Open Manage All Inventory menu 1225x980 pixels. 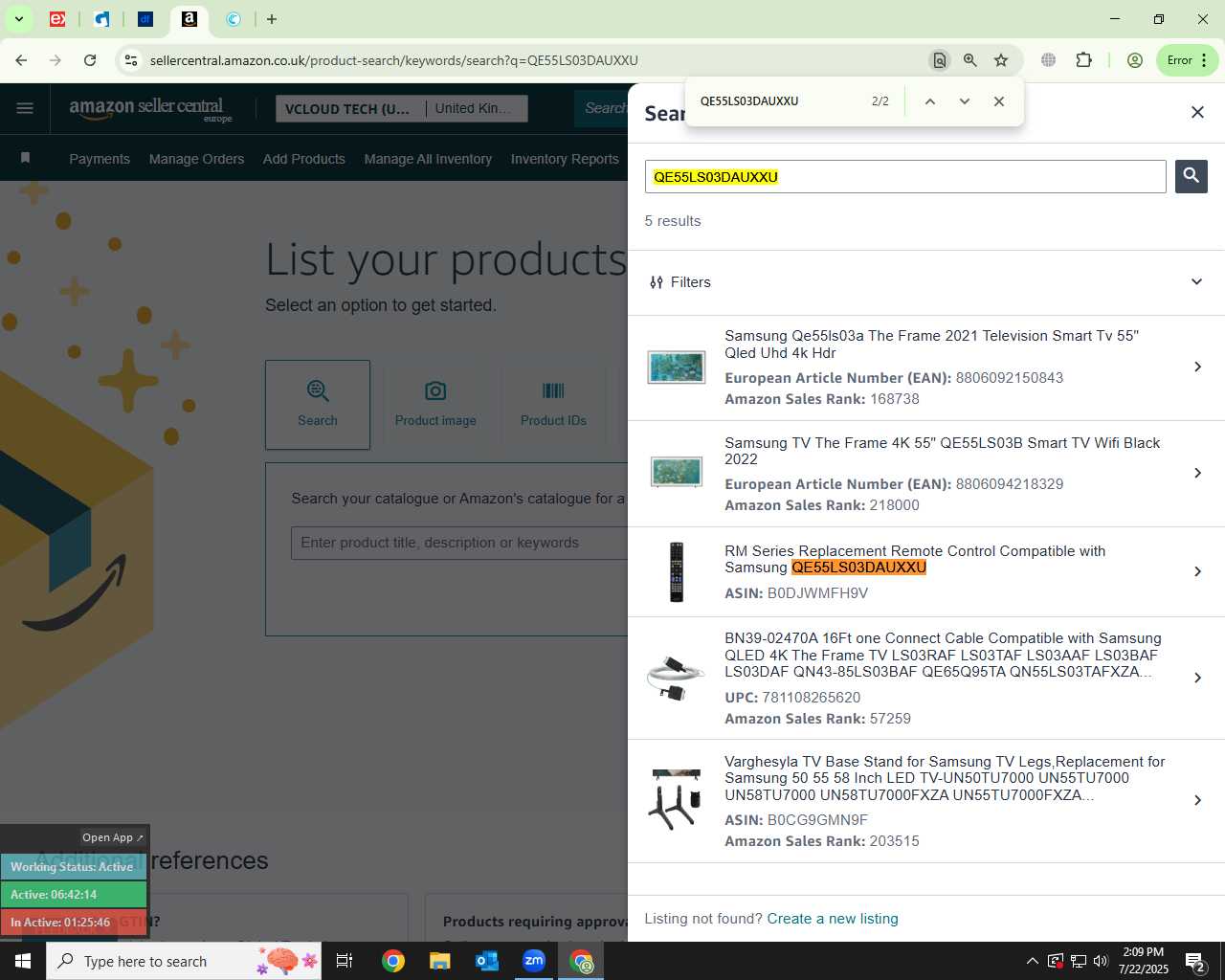[x=428, y=159]
